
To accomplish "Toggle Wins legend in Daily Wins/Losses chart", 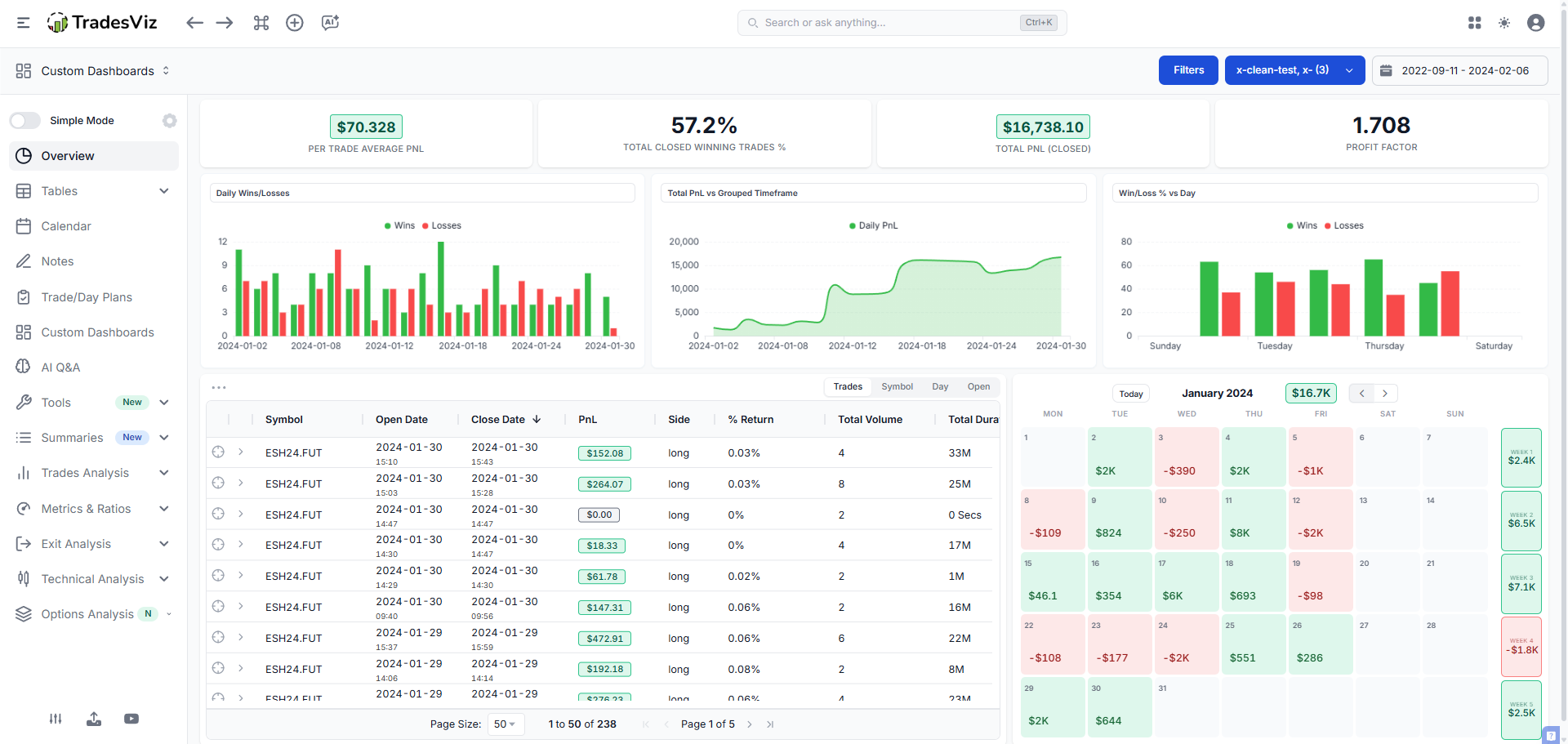I will (x=399, y=225).
